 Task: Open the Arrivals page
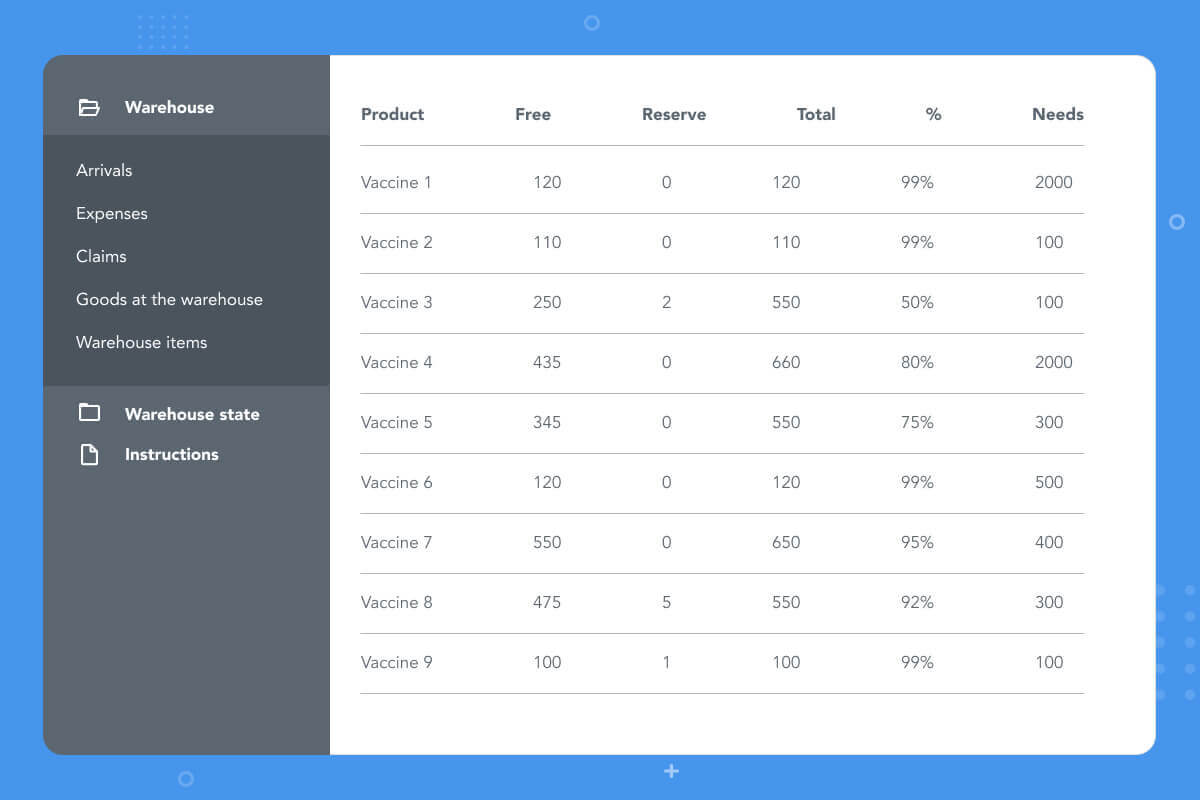pos(104,170)
